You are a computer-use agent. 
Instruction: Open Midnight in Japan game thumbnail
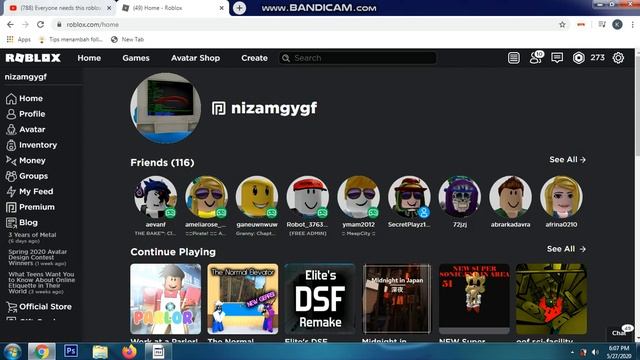click(397, 299)
